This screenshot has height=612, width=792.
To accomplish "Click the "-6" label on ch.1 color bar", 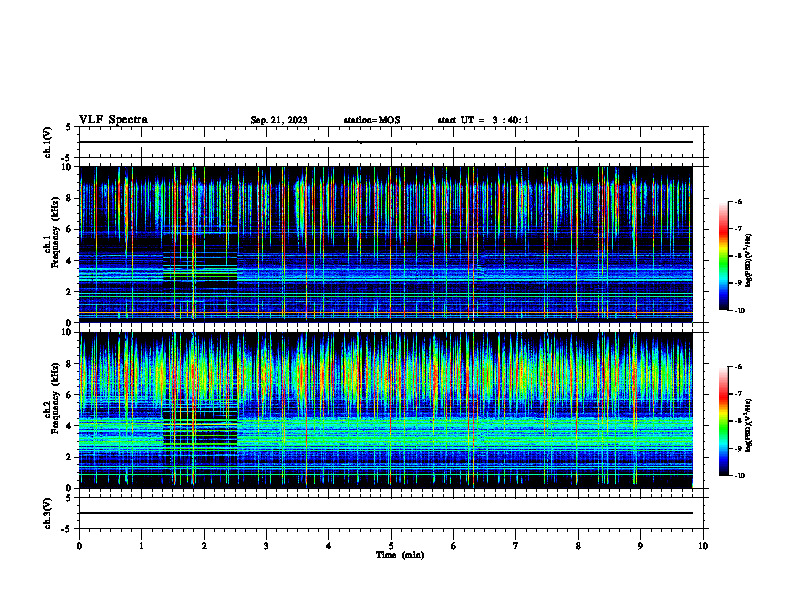I will [x=738, y=201].
